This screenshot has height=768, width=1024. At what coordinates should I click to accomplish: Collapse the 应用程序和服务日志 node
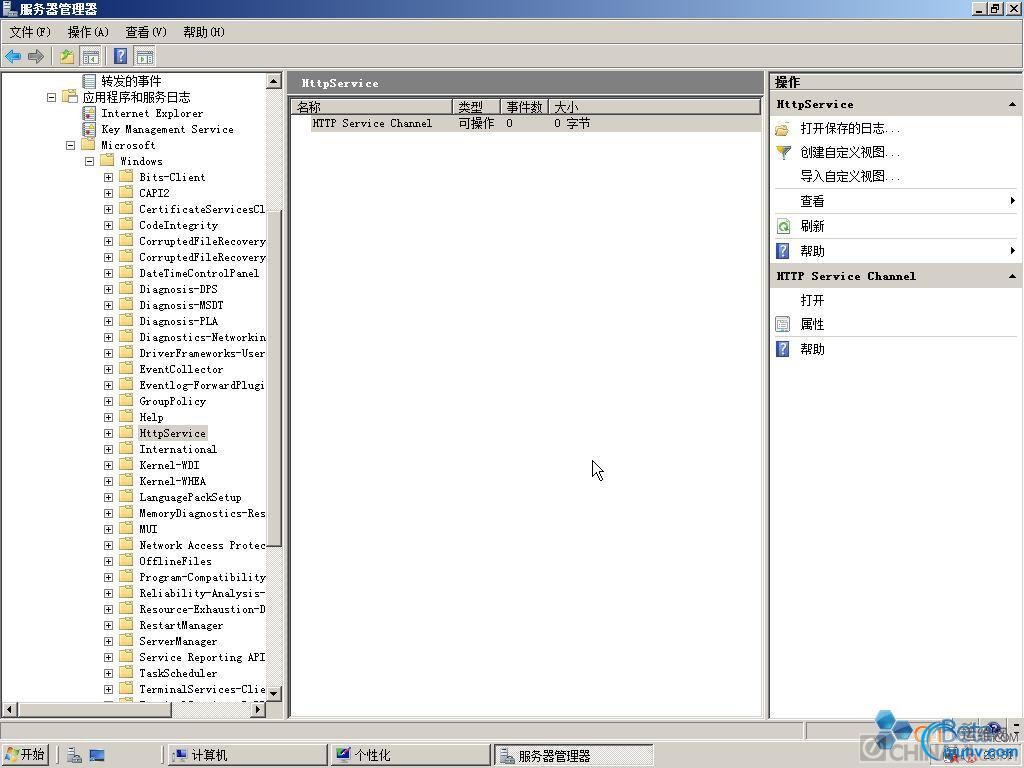52,97
